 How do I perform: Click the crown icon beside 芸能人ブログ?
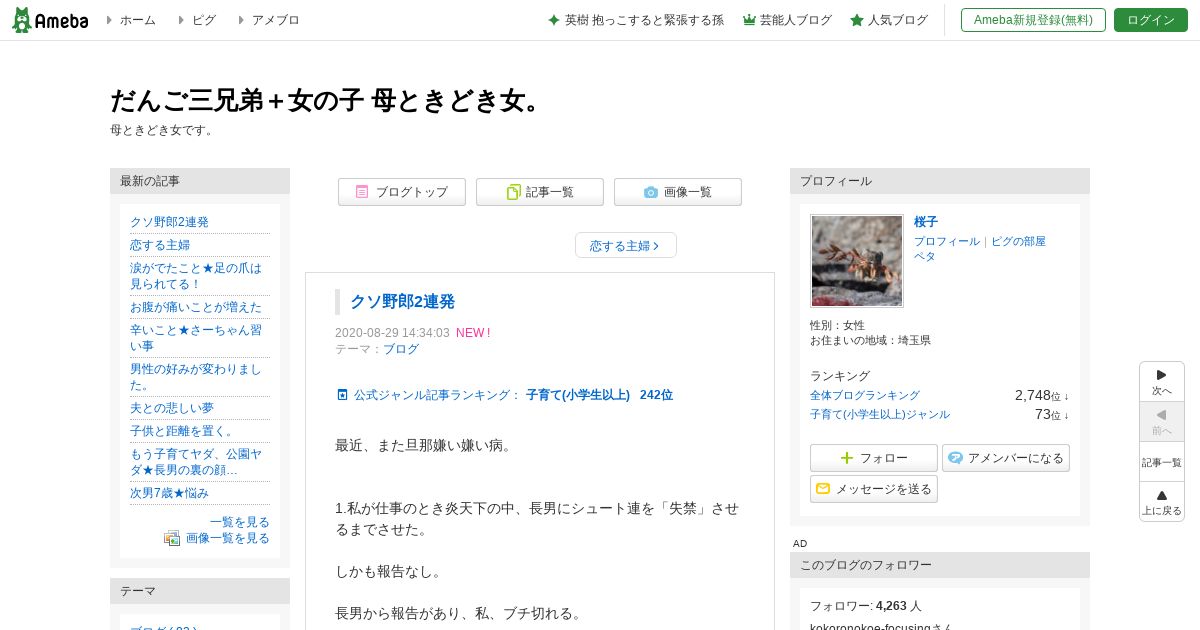click(749, 20)
